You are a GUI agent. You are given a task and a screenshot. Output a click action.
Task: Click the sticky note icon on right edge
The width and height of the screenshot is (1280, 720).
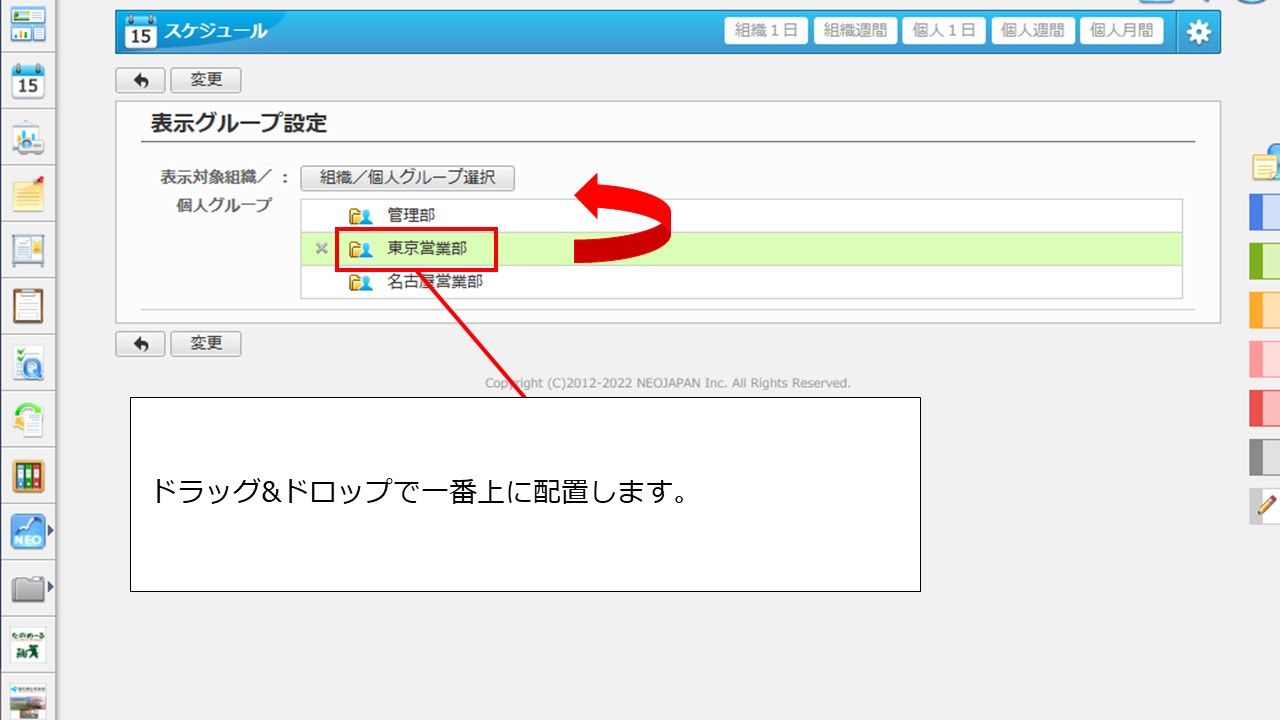[1266, 165]
